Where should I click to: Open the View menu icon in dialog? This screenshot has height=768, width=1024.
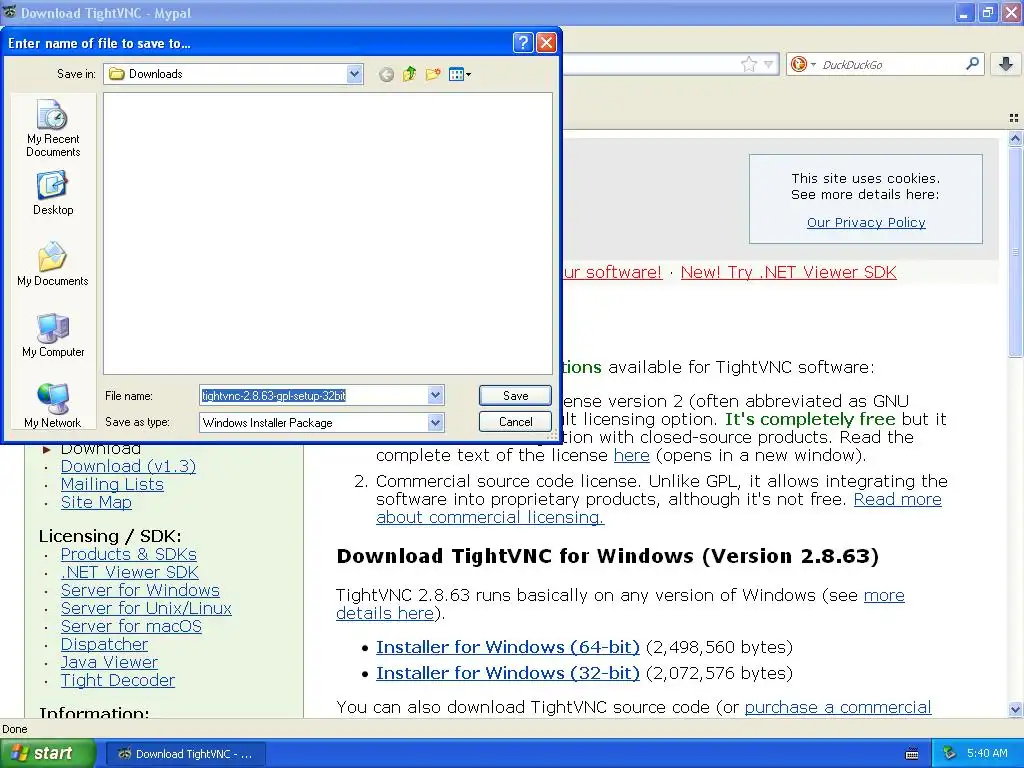pos(460,74)
